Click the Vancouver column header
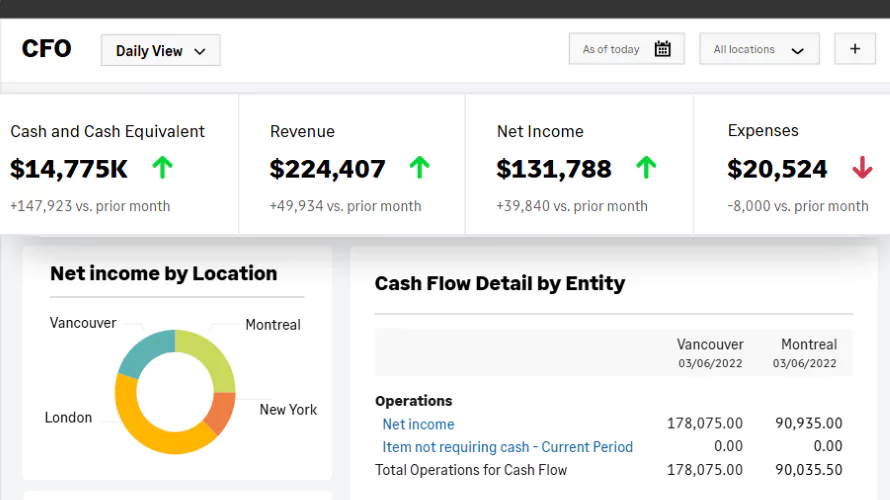The height and width of the screenshot is (500, 890). tap(709, 344)
